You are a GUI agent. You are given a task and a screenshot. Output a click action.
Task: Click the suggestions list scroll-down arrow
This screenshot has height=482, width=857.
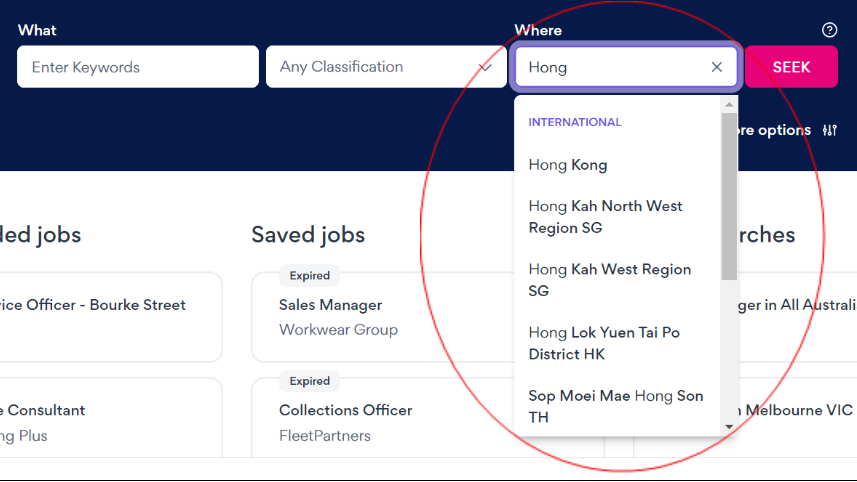729,426
